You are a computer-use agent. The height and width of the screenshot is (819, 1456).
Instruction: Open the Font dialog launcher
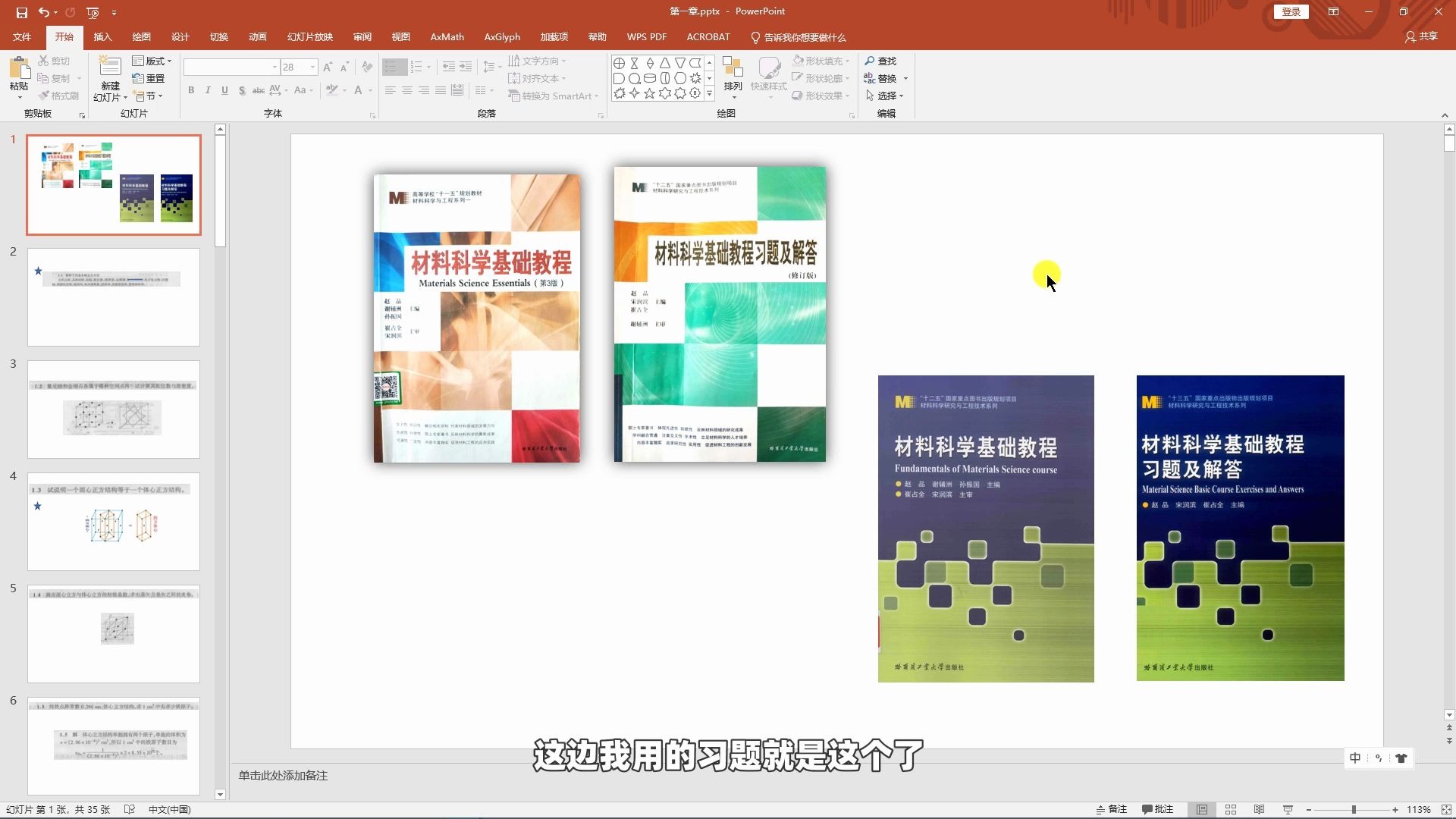click(x=372, y=116)
